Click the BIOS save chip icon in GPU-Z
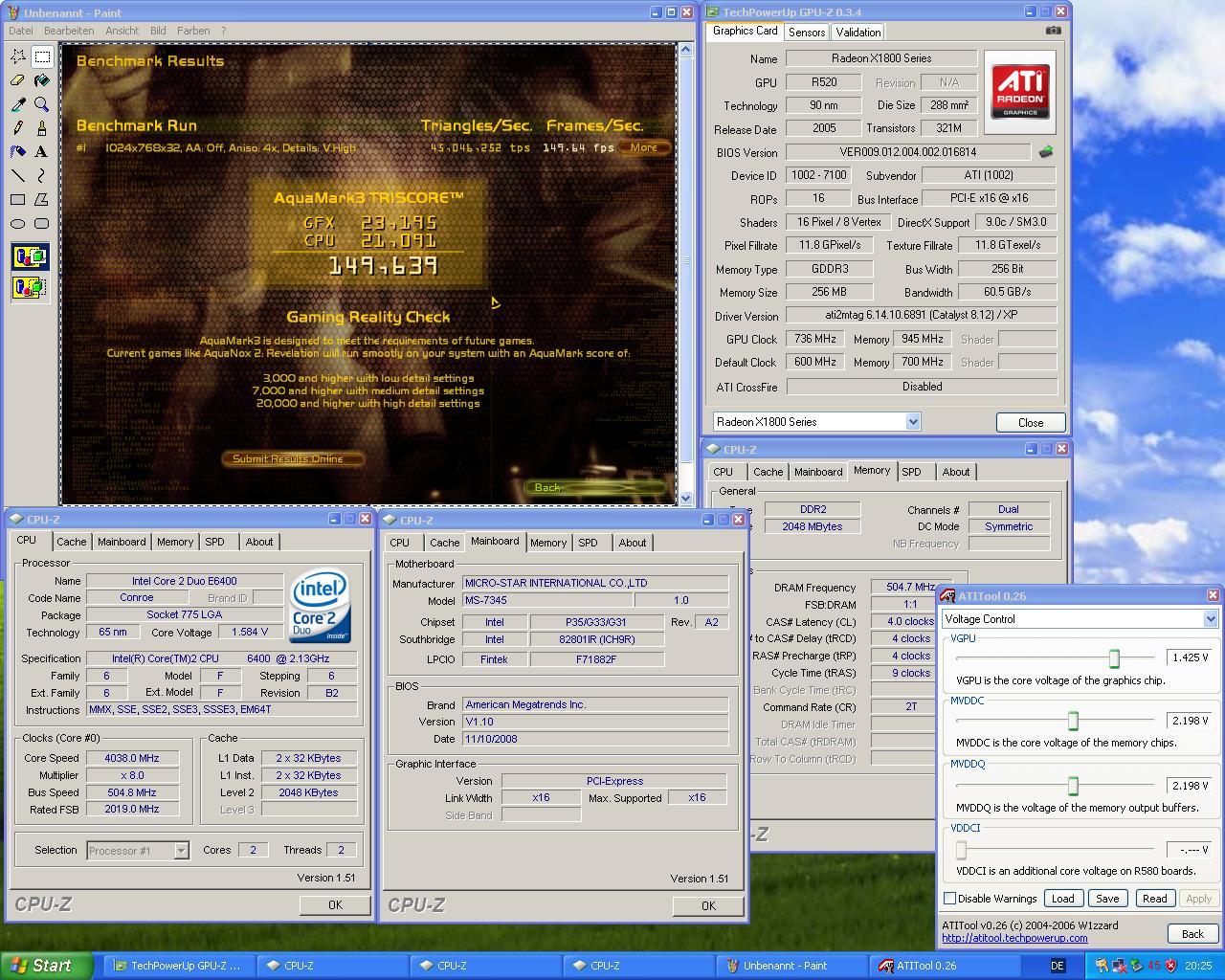1225x980 pixels. (x=1046, y=152)
